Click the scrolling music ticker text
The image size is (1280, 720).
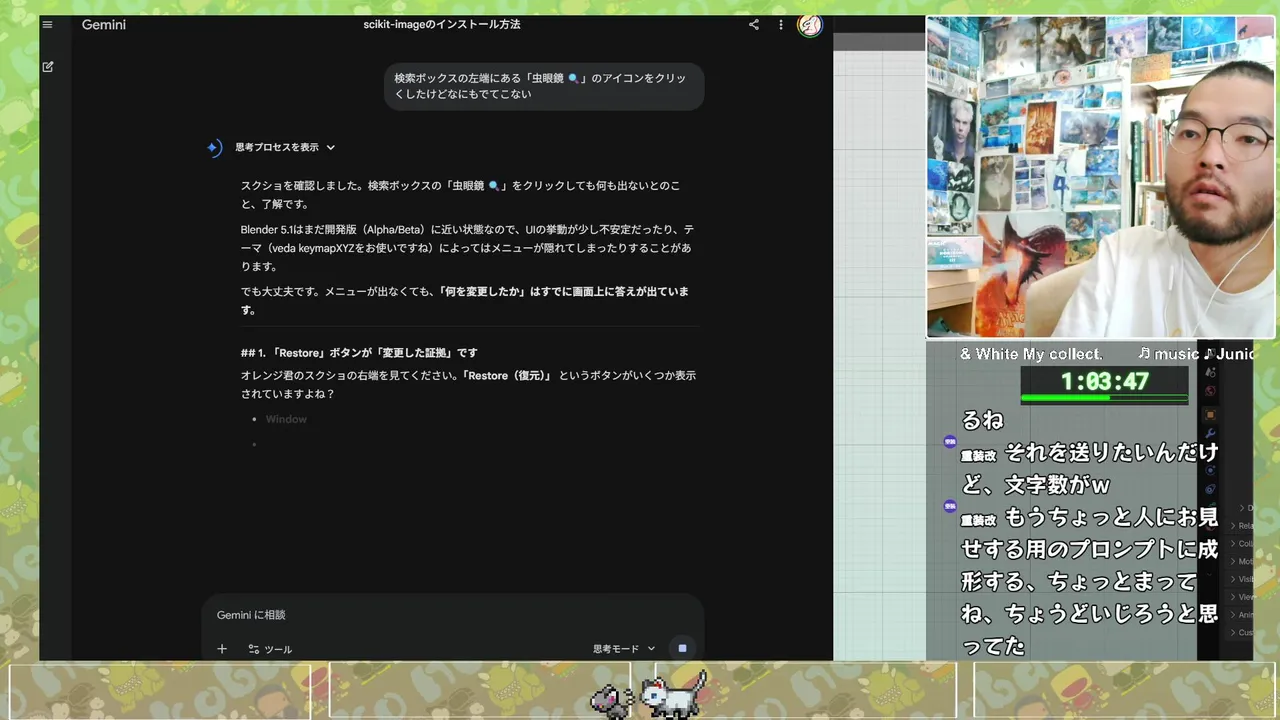[x=1107, y=354]
